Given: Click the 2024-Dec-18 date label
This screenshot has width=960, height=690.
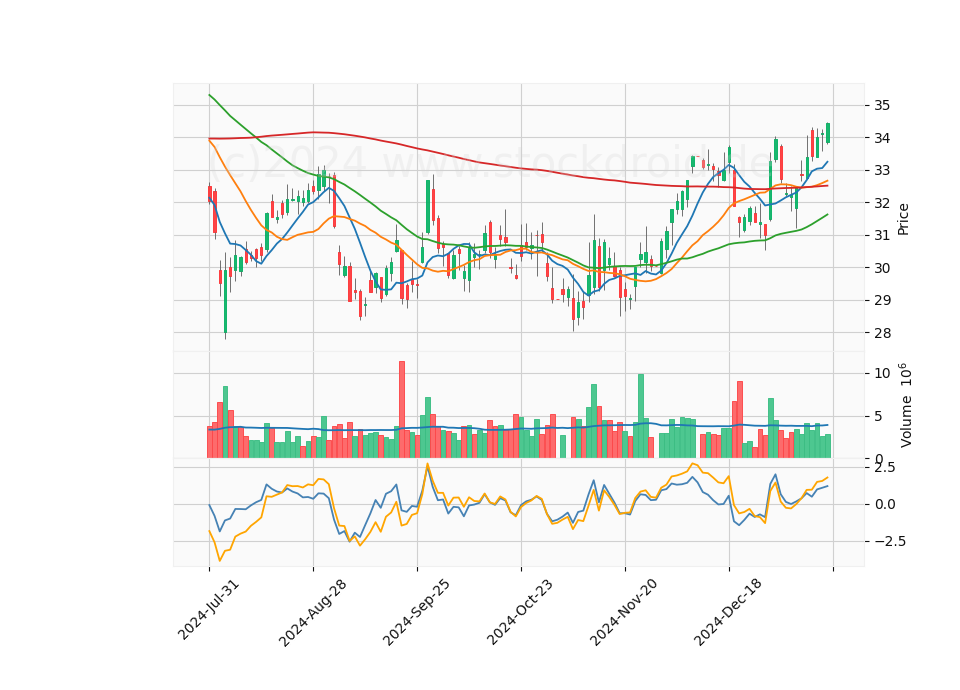Looking at the screenshot, I should 728,612.
